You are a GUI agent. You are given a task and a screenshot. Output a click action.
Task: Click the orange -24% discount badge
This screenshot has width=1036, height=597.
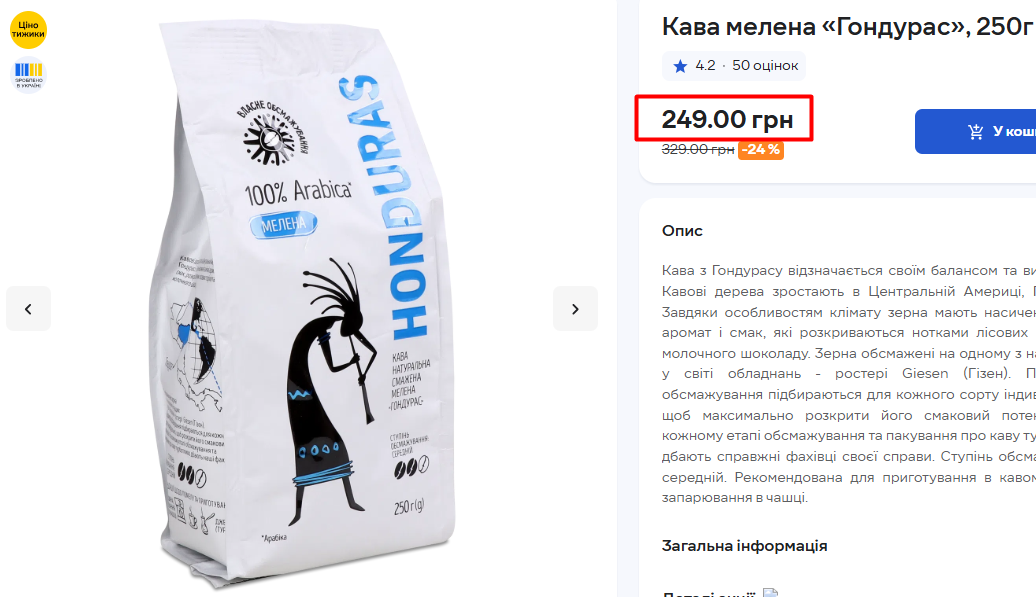tap(760, 150)
